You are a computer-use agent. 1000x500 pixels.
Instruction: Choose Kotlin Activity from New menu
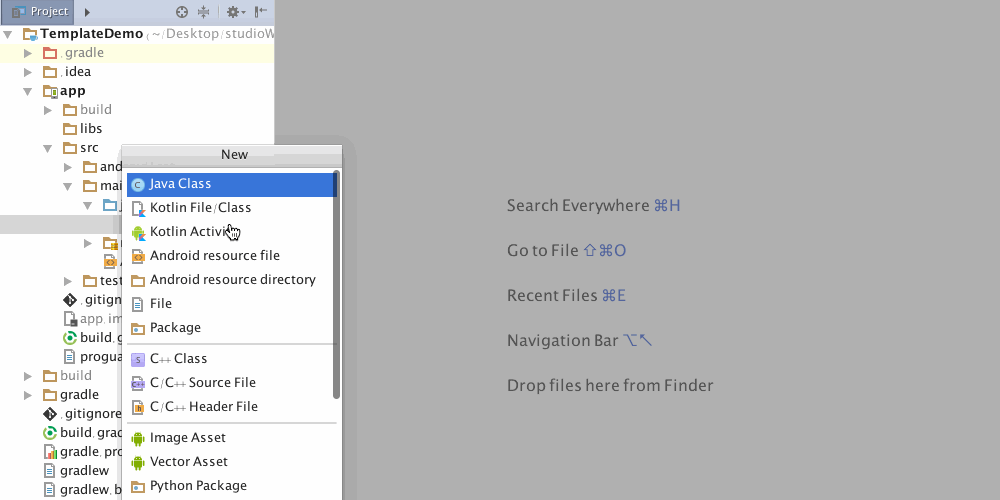(231, 232)
